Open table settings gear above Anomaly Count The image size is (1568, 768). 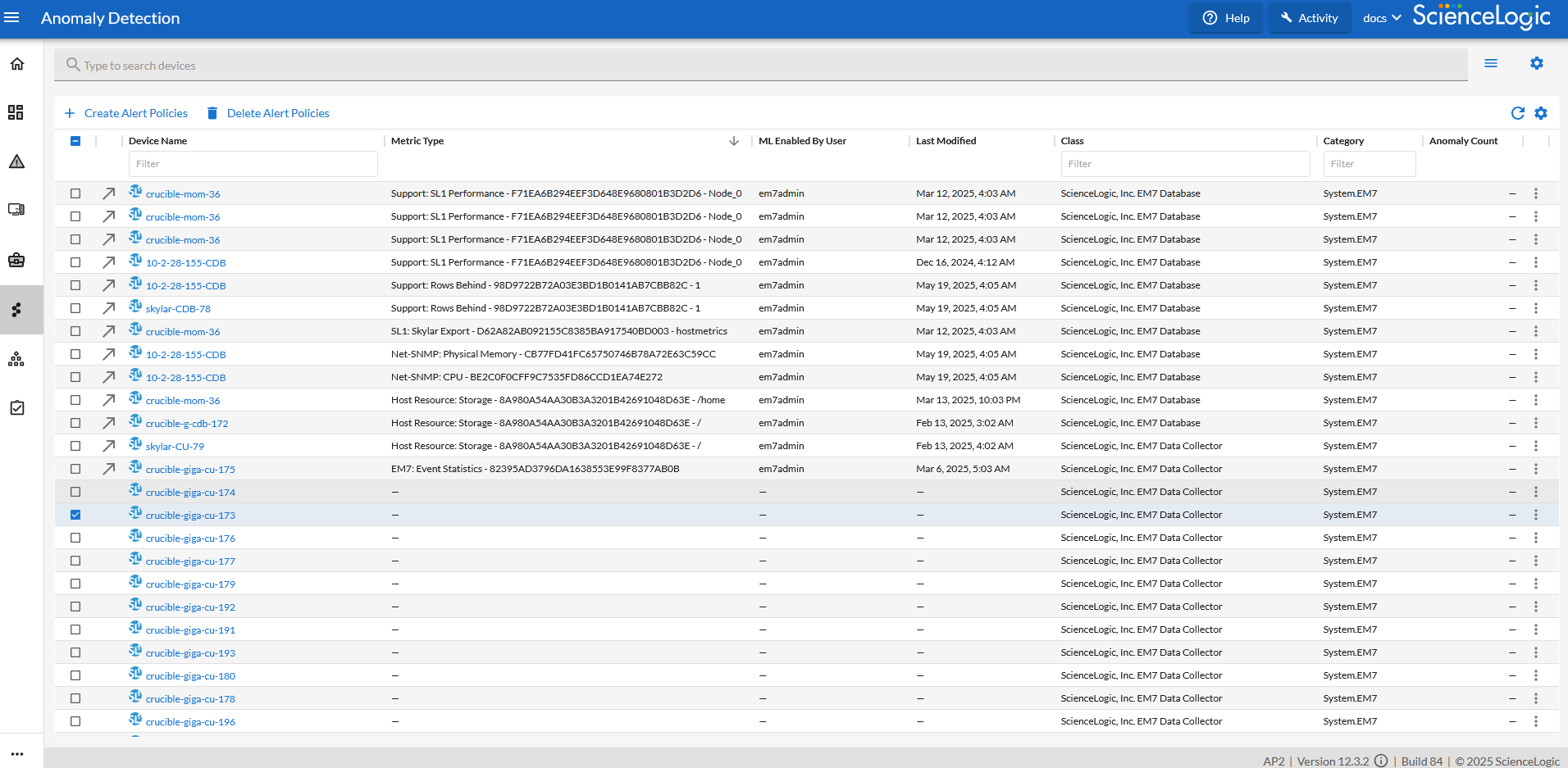[1541, 113]
